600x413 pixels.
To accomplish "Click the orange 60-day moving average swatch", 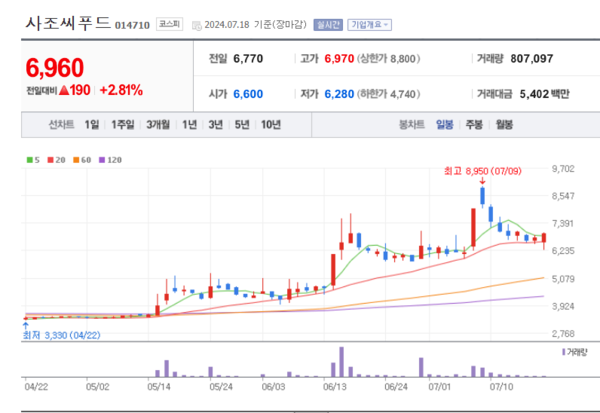I will click(x=76, y=160).
